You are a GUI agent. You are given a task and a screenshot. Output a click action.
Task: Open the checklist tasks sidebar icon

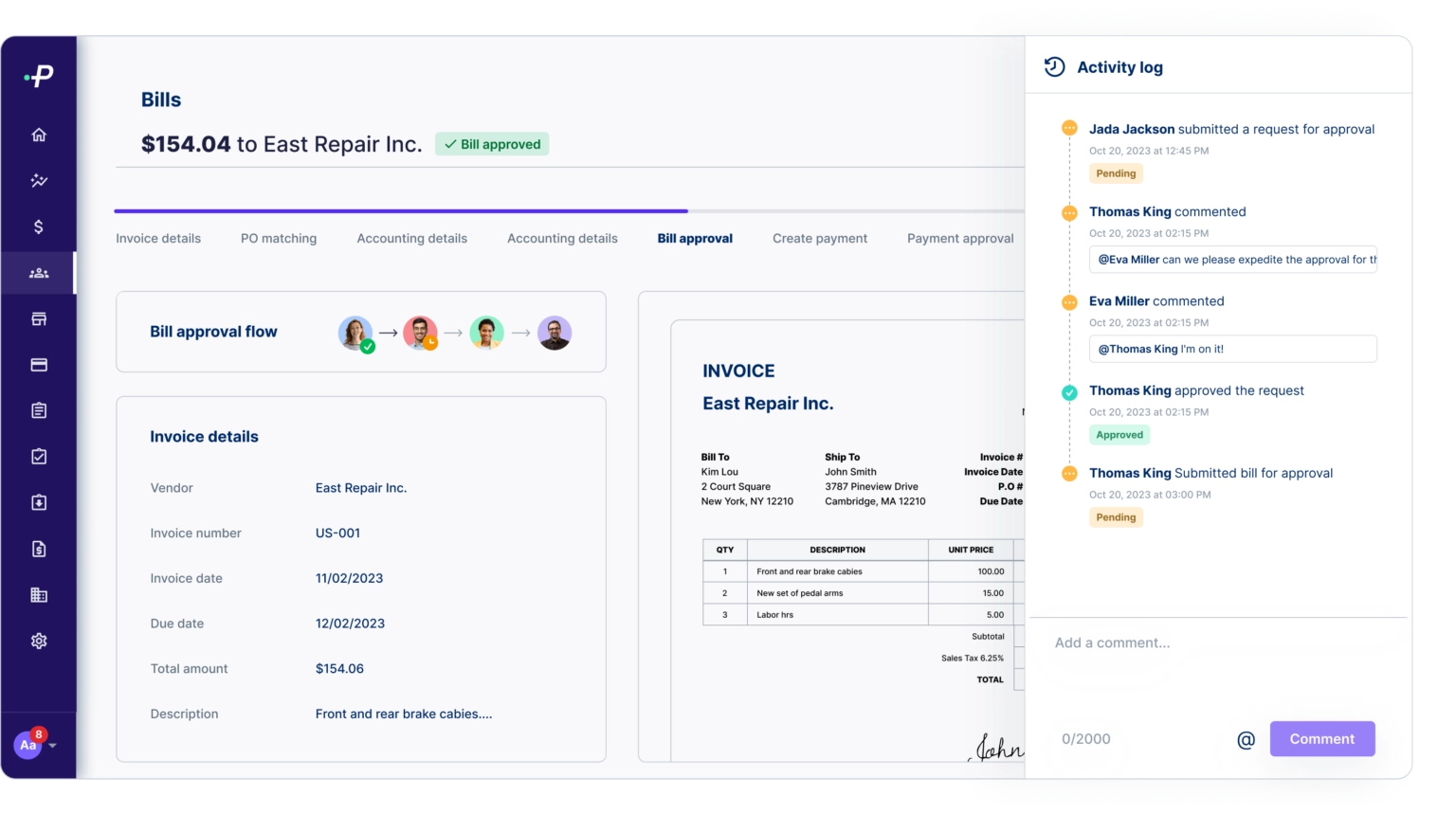pos(39,457)
